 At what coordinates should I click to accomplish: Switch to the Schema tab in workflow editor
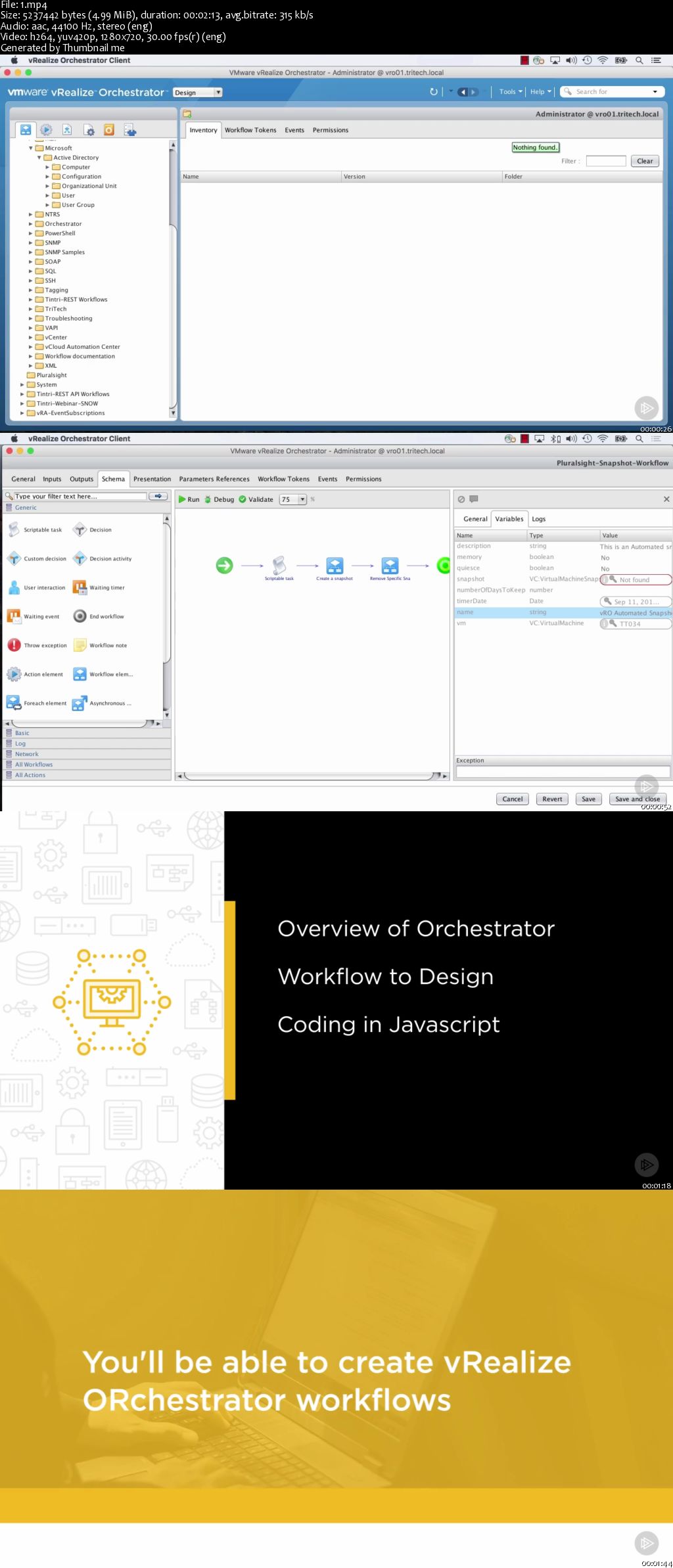point(113,479)
